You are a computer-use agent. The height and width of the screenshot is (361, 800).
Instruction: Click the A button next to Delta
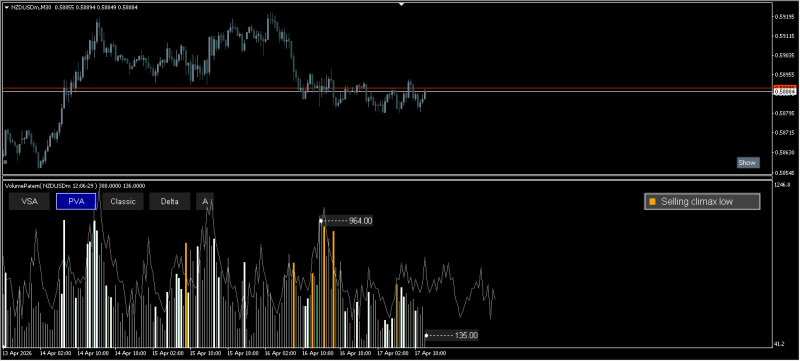205,201
